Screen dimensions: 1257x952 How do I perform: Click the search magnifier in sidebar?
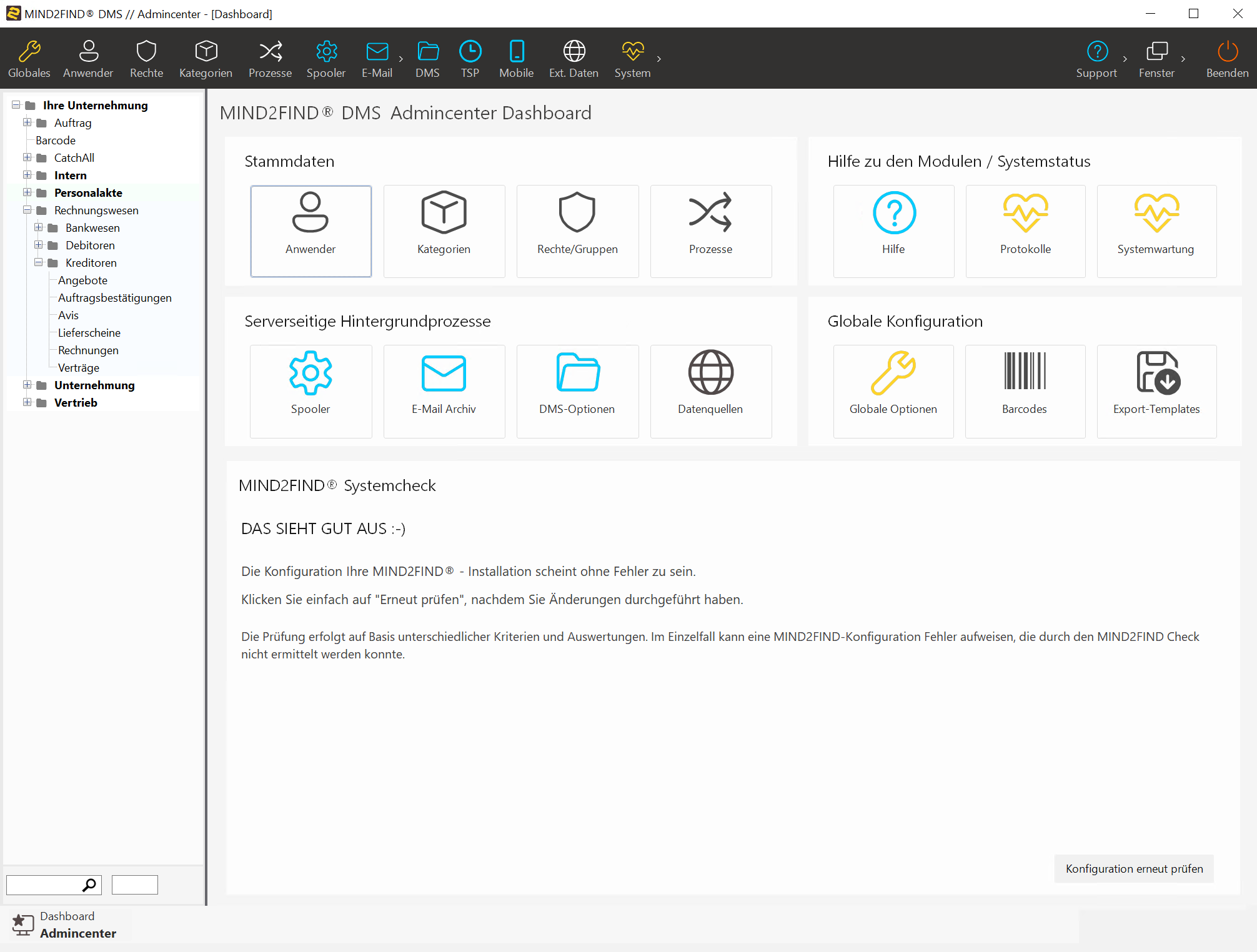pyautogui.click(x=89, y=885)
